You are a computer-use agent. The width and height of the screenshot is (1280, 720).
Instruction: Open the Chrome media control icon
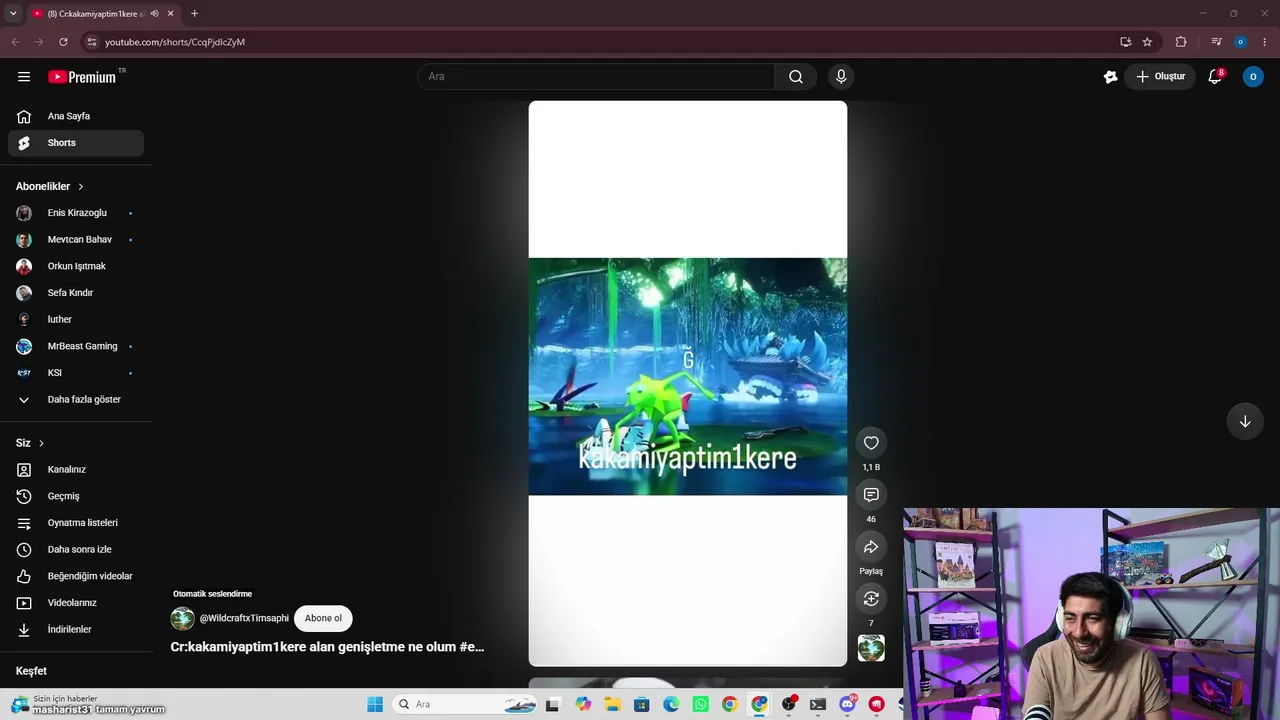[x=1216, y=42]
